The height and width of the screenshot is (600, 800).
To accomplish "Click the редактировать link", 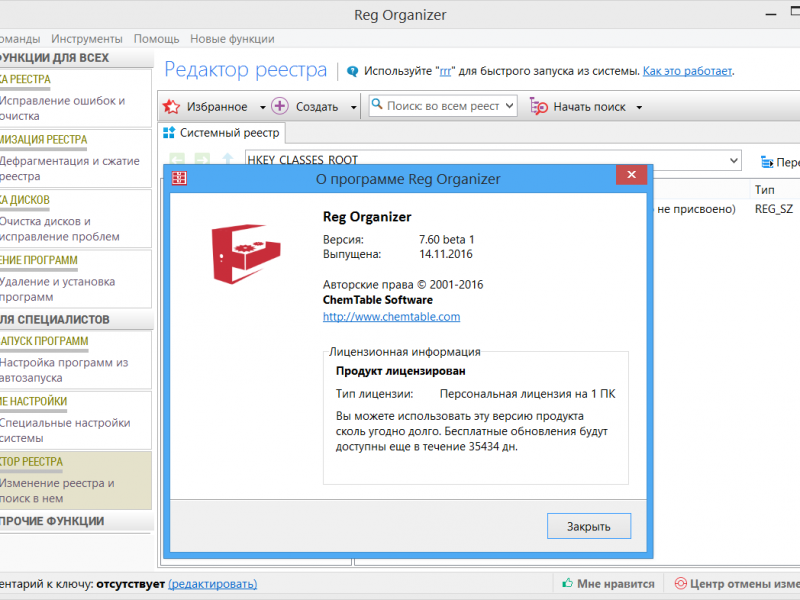I will click(212, 584).
